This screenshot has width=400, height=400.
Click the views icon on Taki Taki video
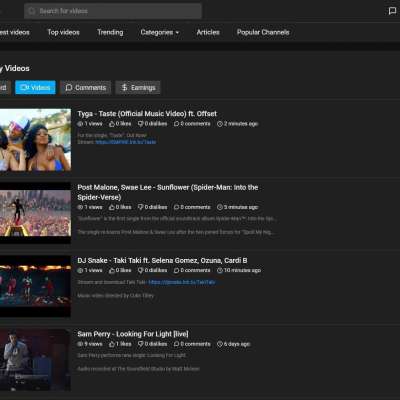pyautogui.click(x=80, y=270)
